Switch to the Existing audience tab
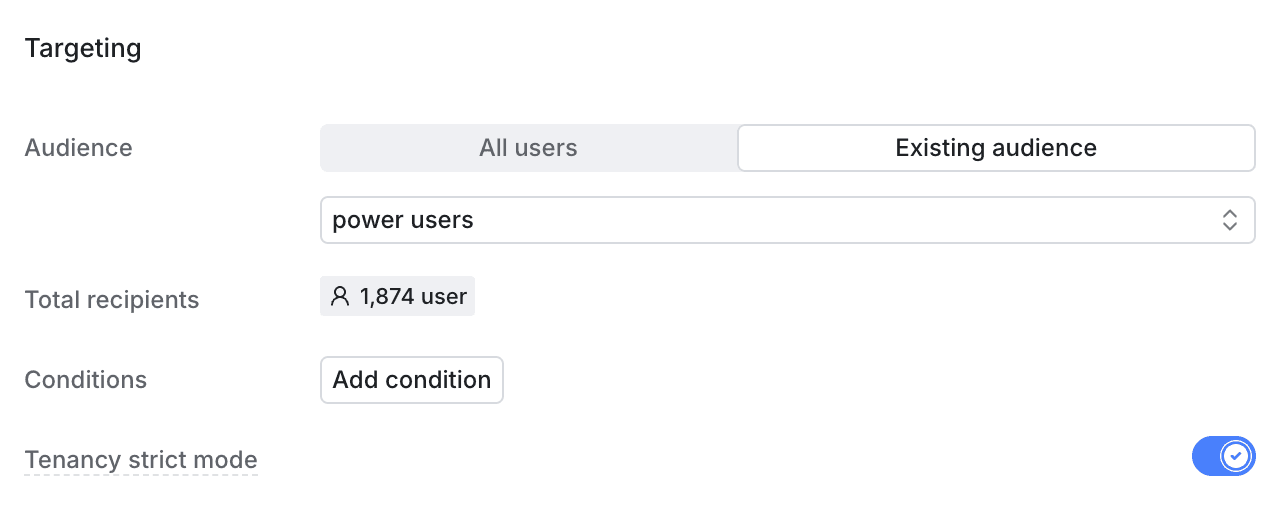 (996, 148)
